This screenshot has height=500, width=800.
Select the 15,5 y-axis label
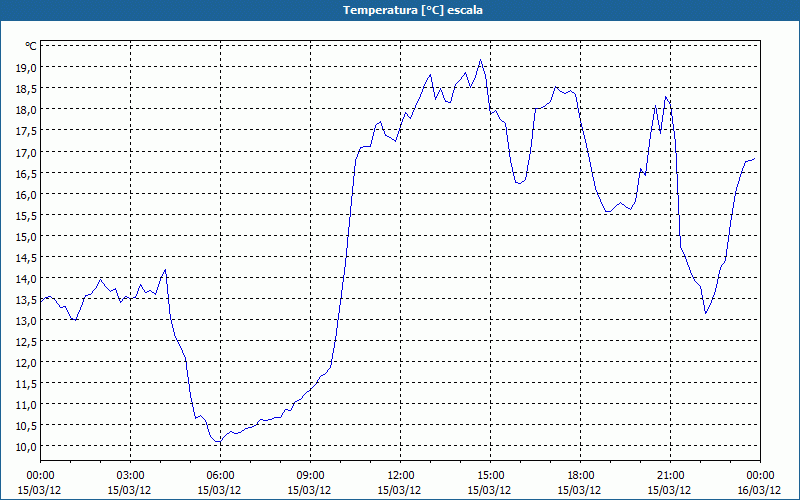point(28,215)
